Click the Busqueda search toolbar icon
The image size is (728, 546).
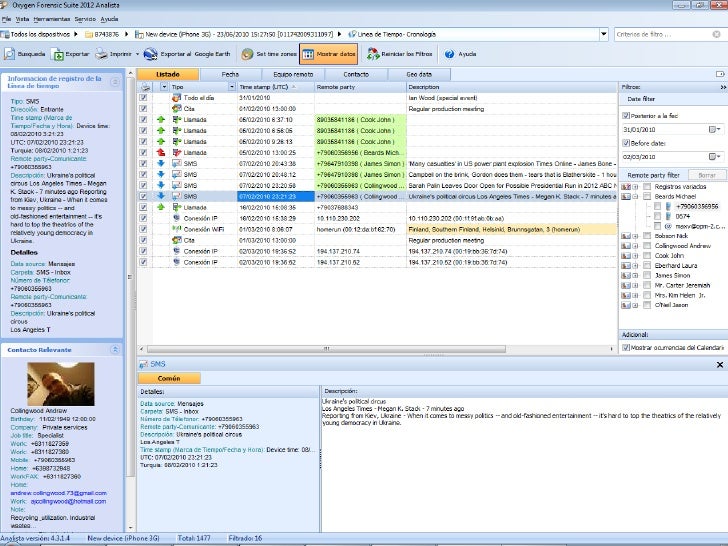tap(10, 54)
